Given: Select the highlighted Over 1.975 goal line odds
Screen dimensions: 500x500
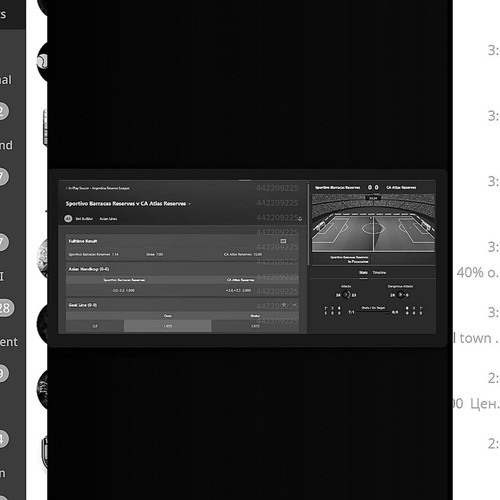Looking at the screenshot, I should 167,326.
